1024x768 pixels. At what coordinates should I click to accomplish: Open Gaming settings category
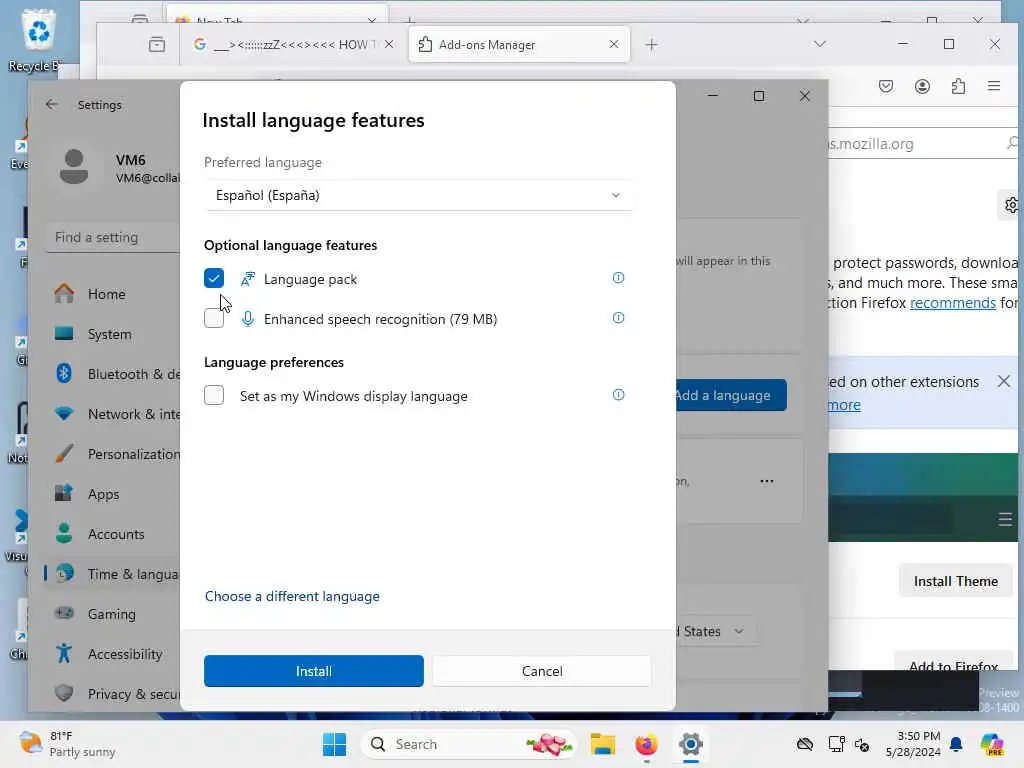111,614
